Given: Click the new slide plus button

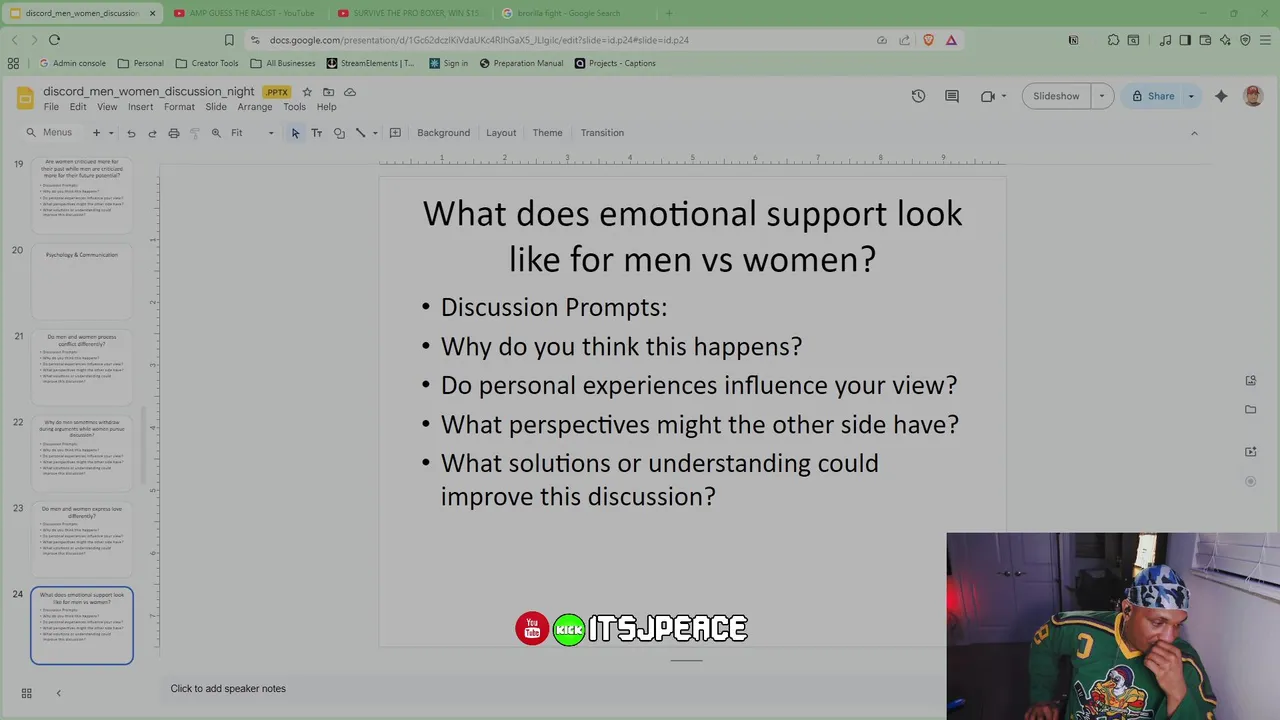Looking at the screenshot, I should click(96, 133).
